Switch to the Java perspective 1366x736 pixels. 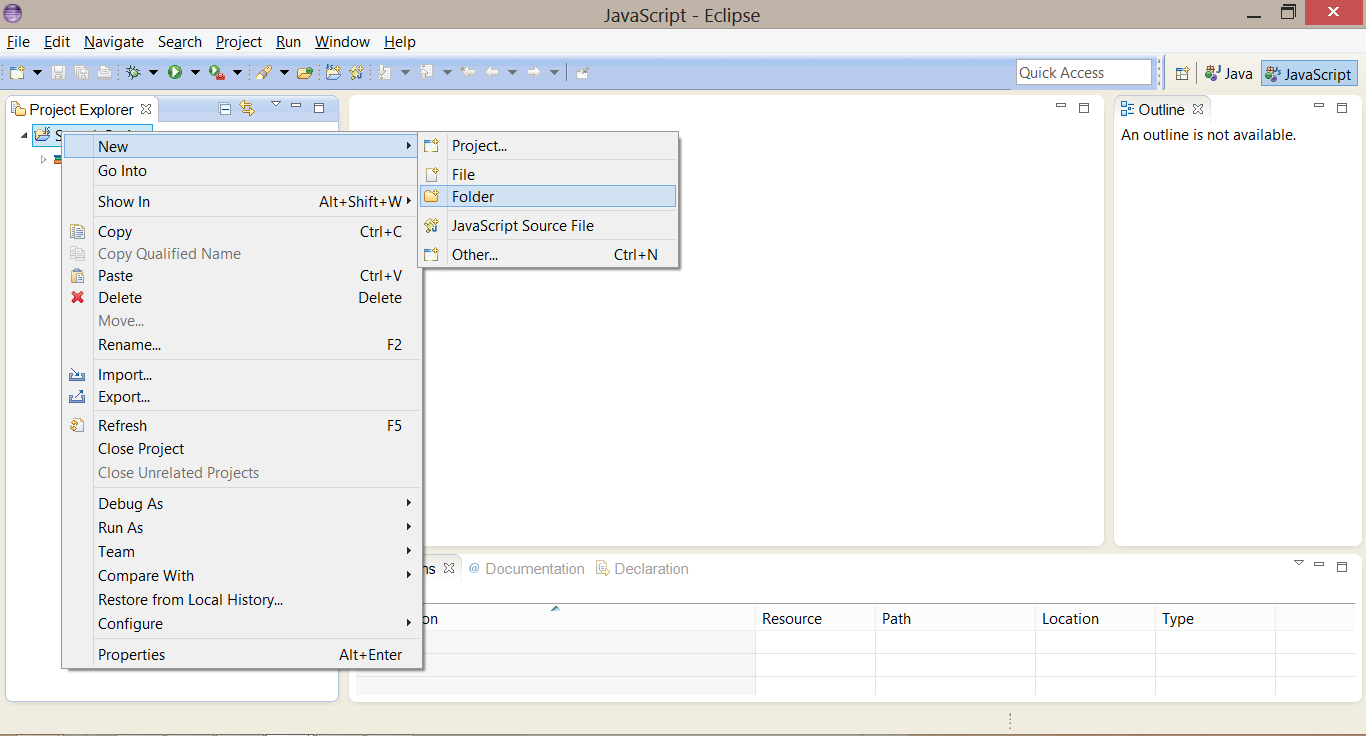click(1227, 72)
